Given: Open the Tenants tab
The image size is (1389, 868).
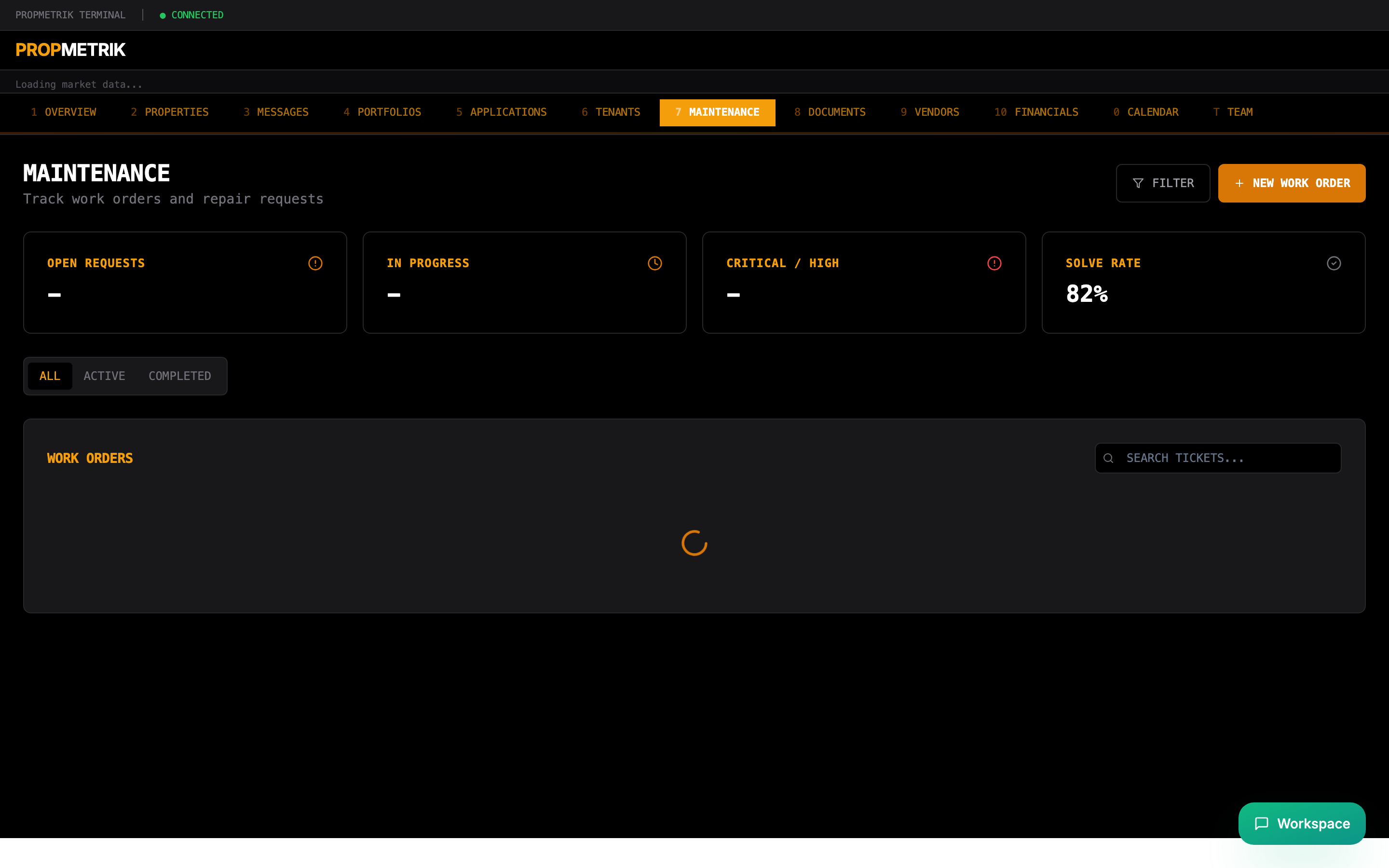Looking at the screenshot, I should (x=611, y=112).
